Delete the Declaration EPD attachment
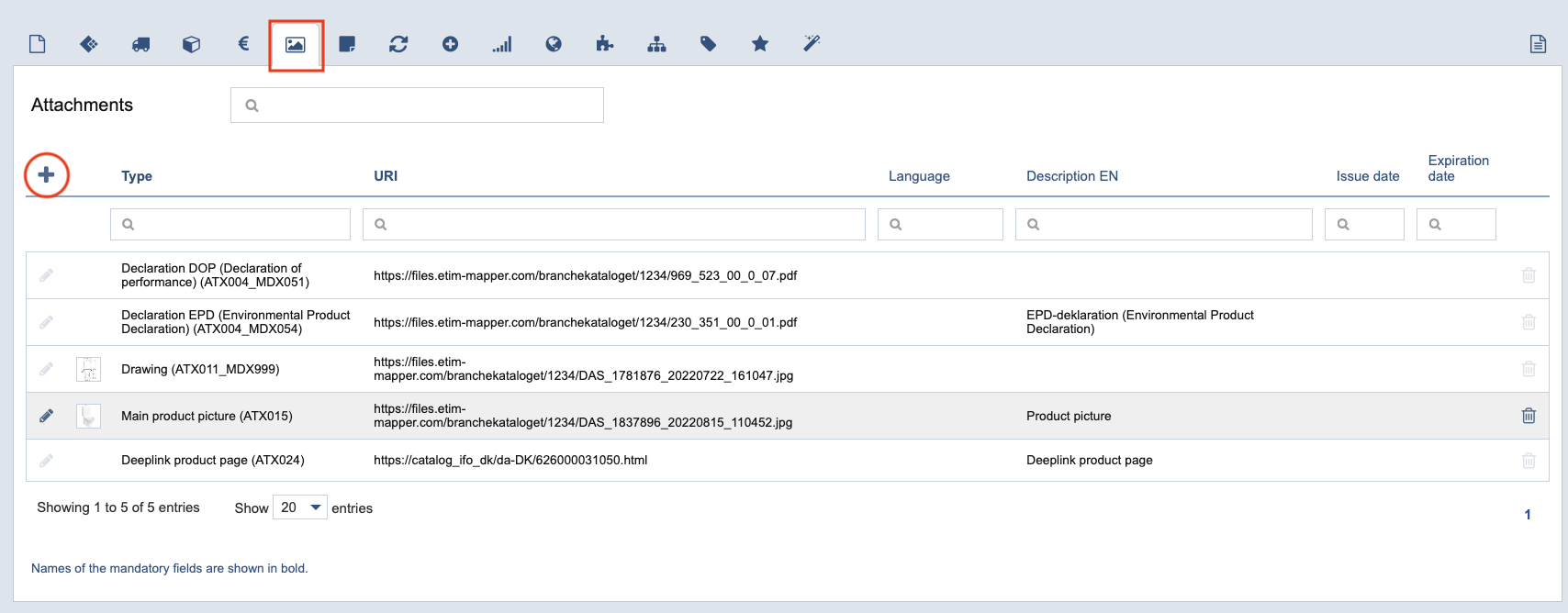This screenshot has width=1568, height=613. point(1529,322)
